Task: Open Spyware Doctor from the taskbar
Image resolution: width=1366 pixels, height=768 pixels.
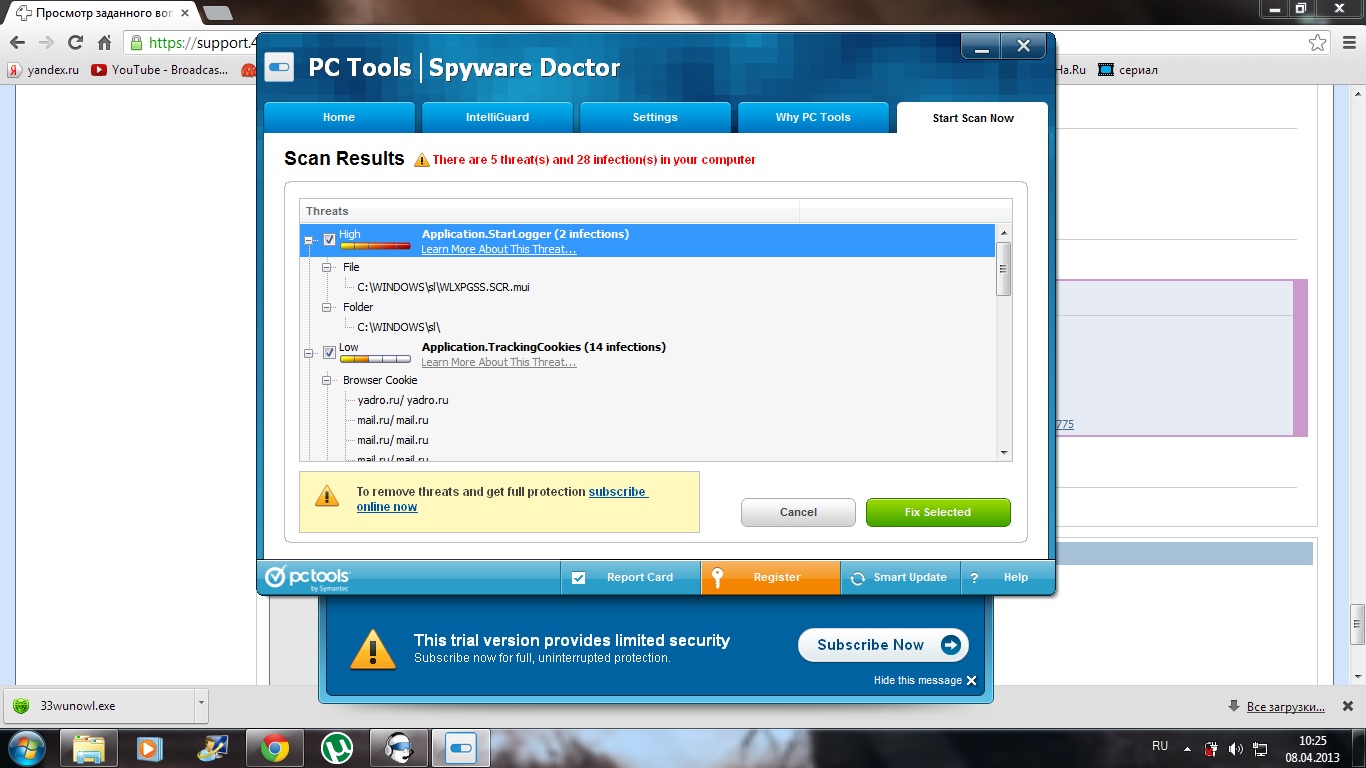Action: pyautogui.click(x=461, y=747)
